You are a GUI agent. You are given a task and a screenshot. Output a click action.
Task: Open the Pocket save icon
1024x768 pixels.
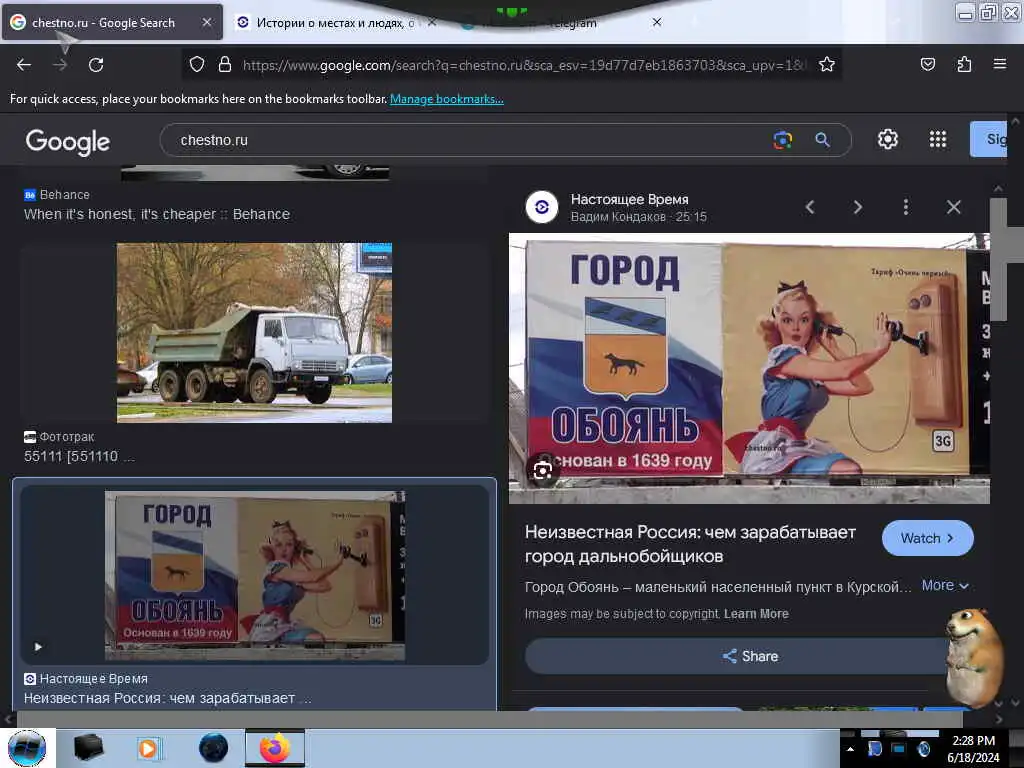[927, 64]
